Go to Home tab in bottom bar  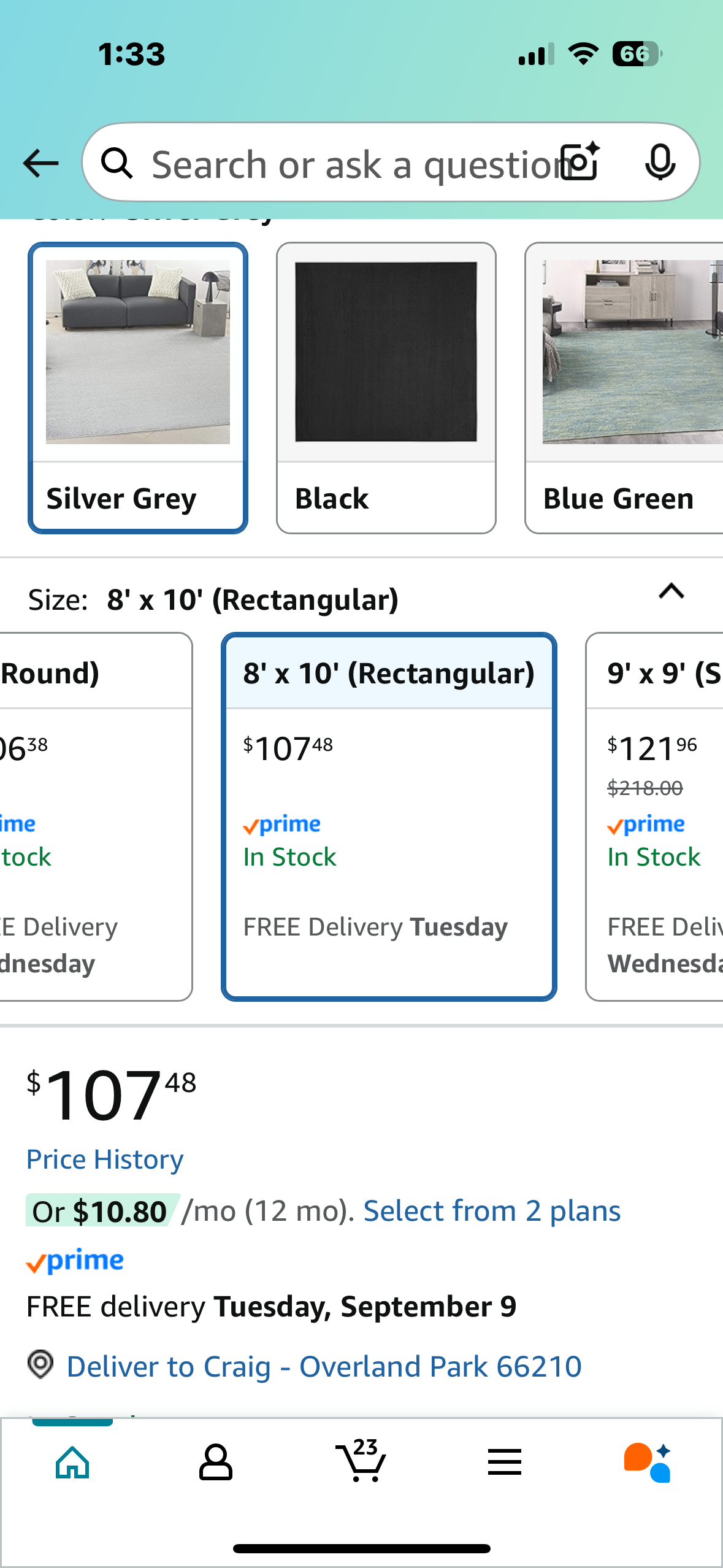[72, 1462]
